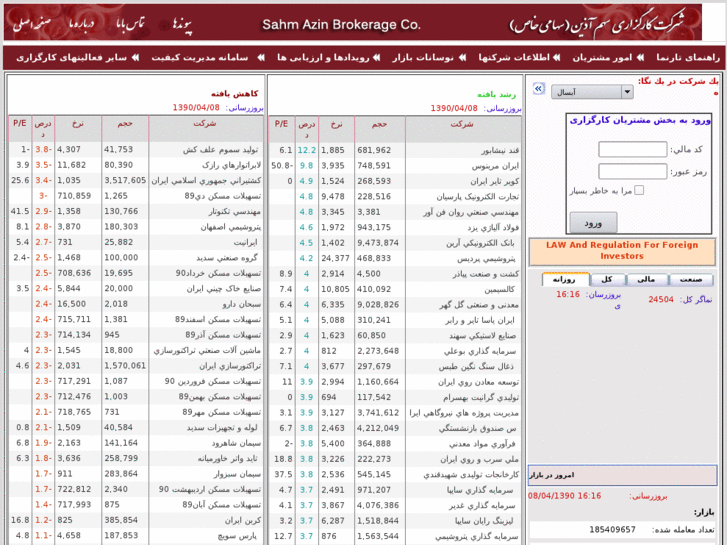Click the کاهش یافته section heading

(234, 94)
